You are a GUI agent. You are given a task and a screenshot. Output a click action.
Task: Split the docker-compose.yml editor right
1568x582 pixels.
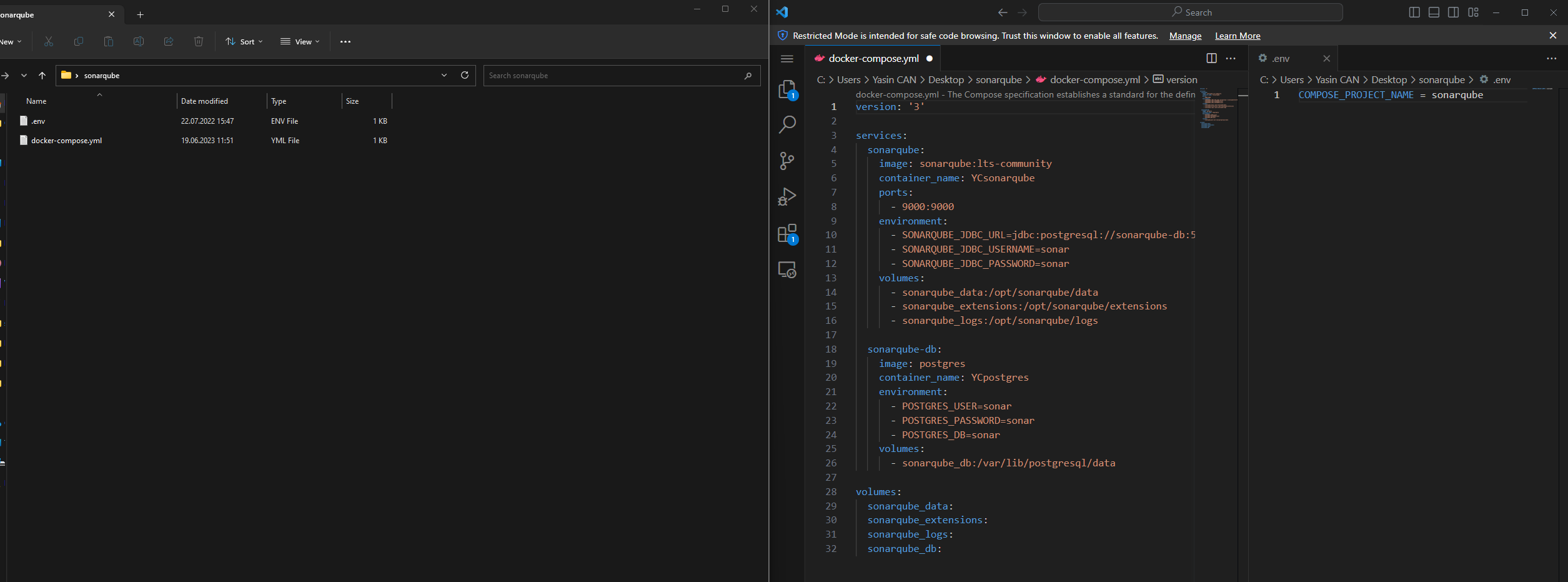tap(1211, 58)
